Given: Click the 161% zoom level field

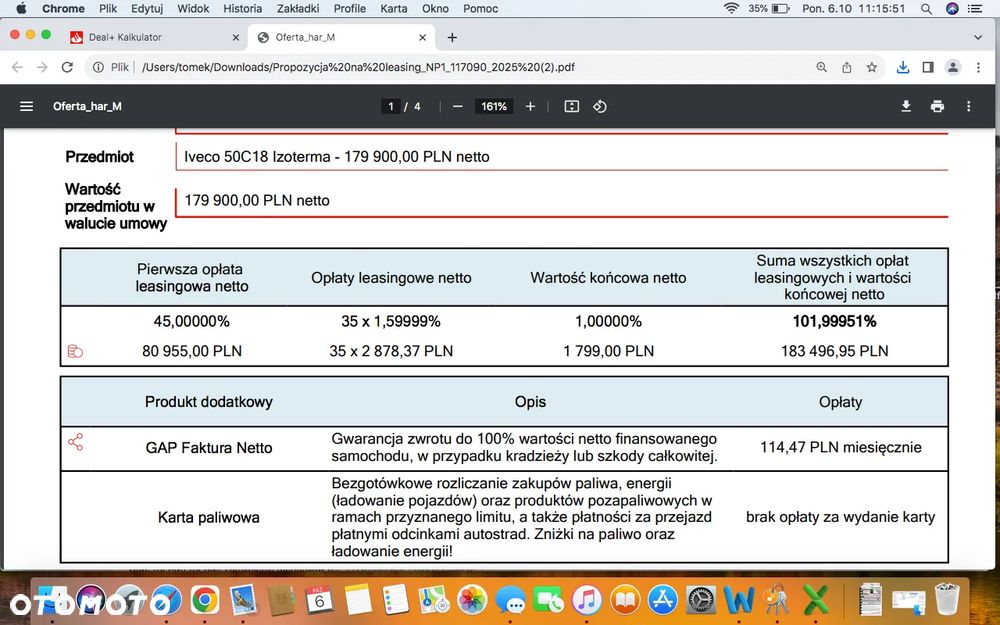Looking at the screenshot, I should (x=494, y=107).
